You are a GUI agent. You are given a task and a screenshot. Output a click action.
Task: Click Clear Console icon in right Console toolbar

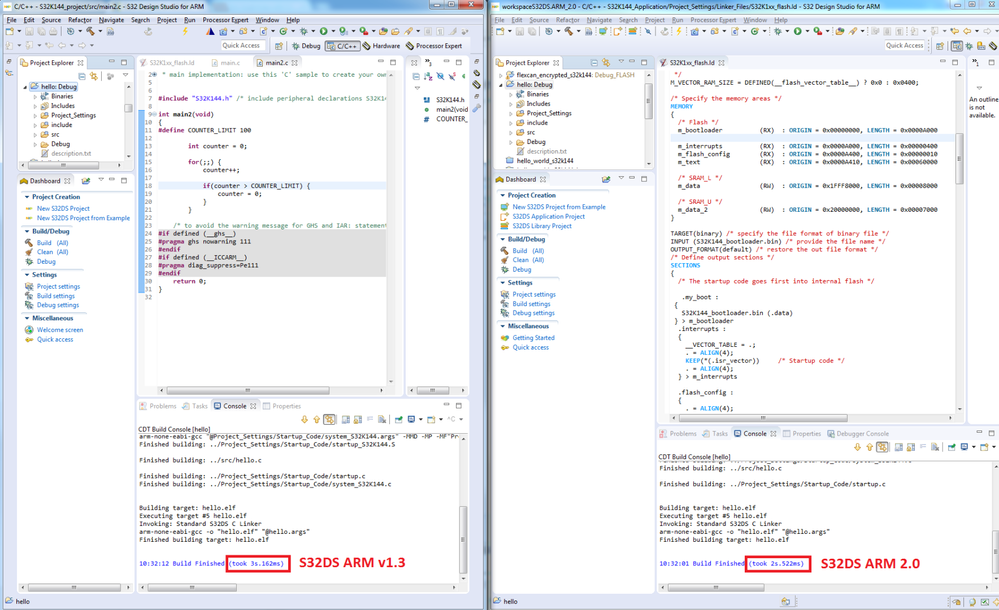coord(935,447)
